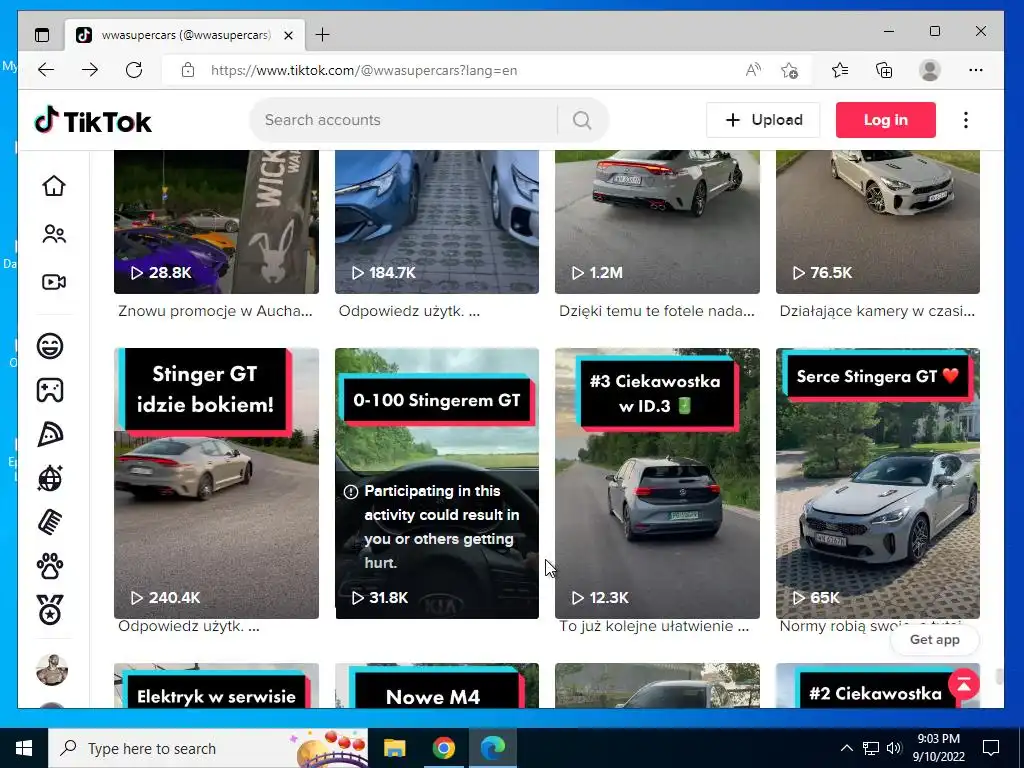Open the 28.8K views video thumbnail
This screenshot has height=768, width=1024.
point(216,222)
